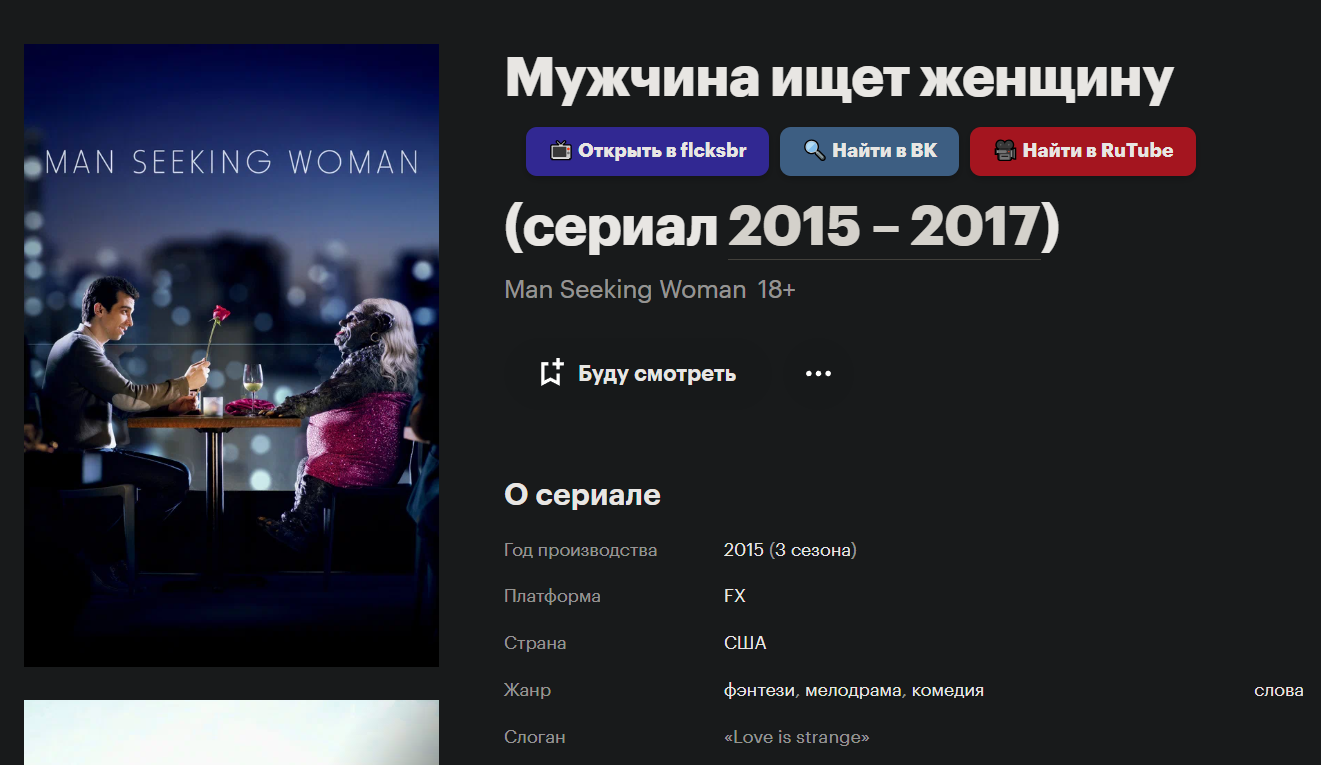Screen dimensions: 1321x765
Task: Click the 18+ age rating
Action: pos(776,290)
